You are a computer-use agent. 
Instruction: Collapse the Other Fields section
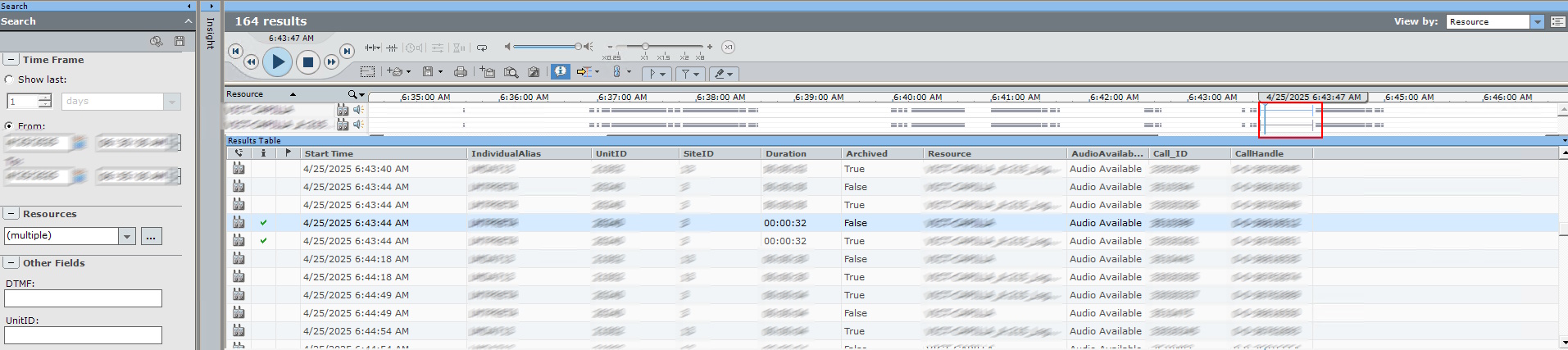point(11,263)
